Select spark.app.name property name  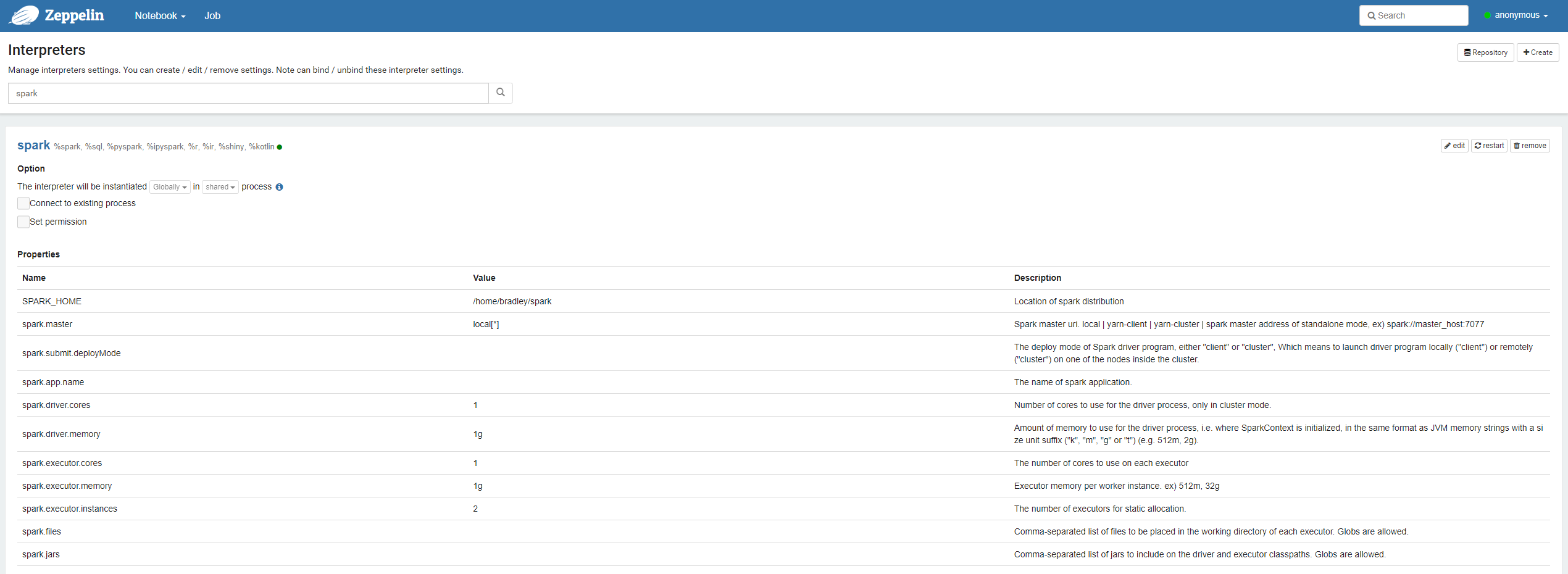click(53, 382)
